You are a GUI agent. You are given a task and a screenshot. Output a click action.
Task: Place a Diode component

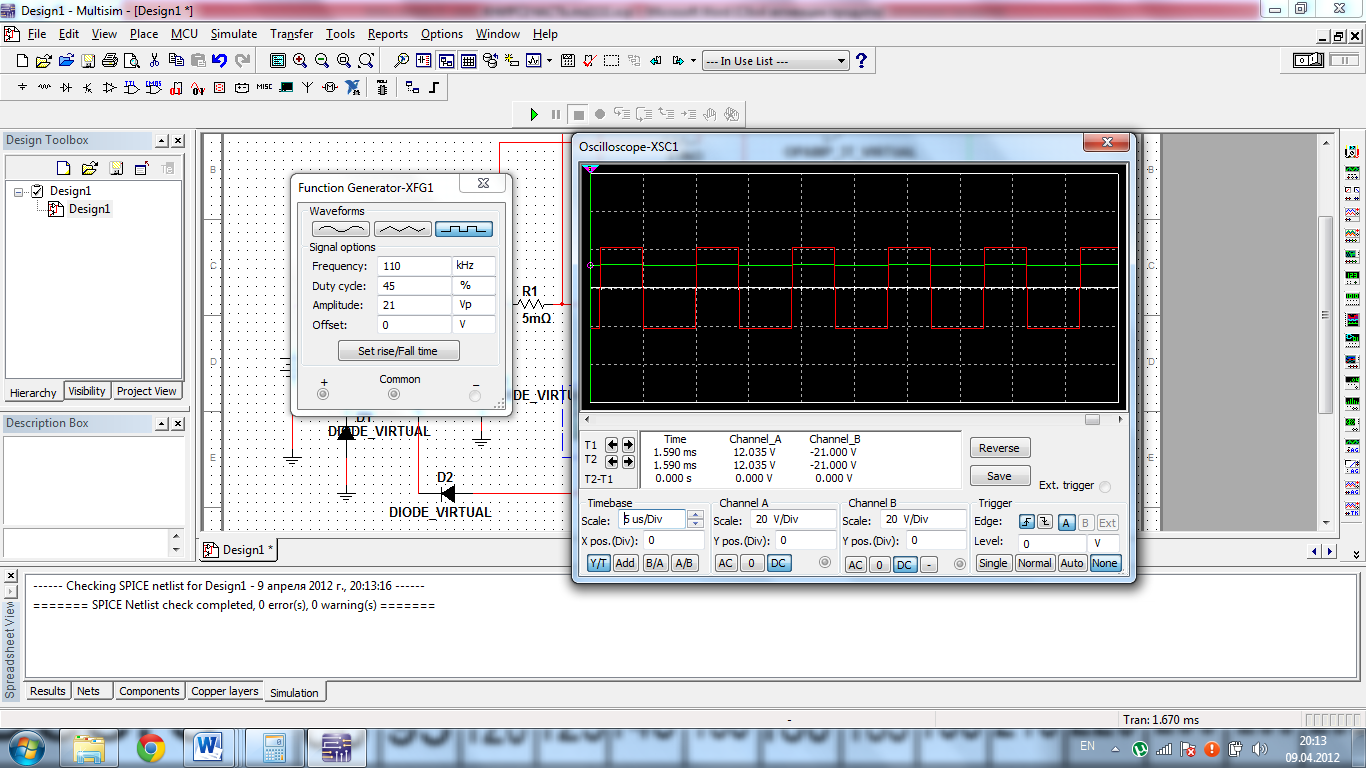66,87
